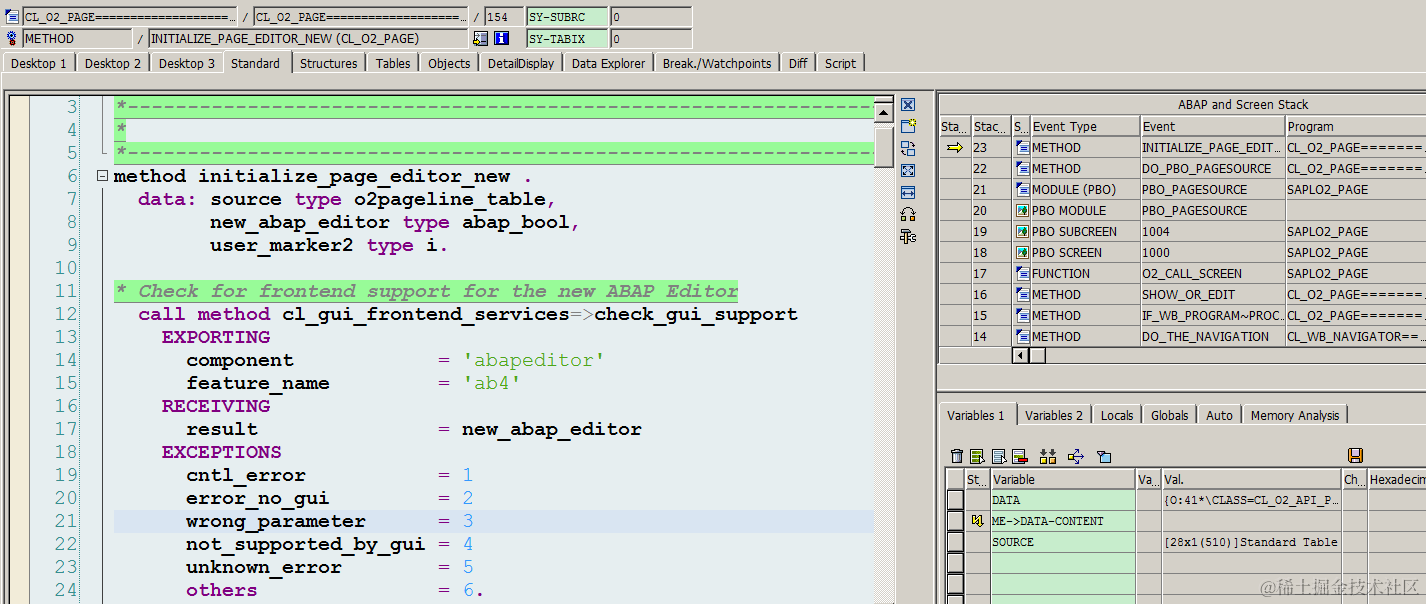Click the Close Tool icon beside the editor
The height and width of the screenshot is (604, 1426).
tap(908, 104)
